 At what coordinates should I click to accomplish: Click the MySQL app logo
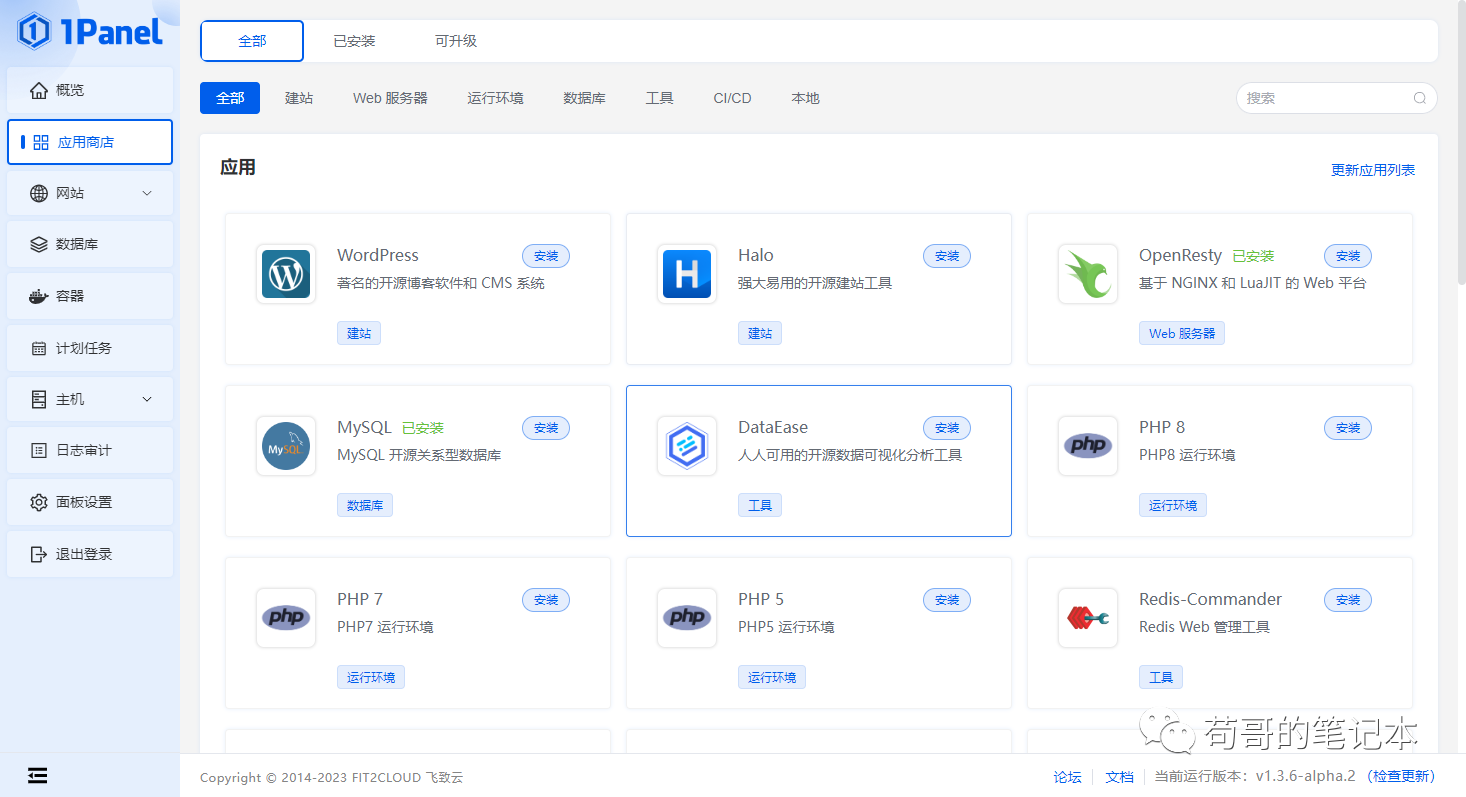click(x=286, y=446)
